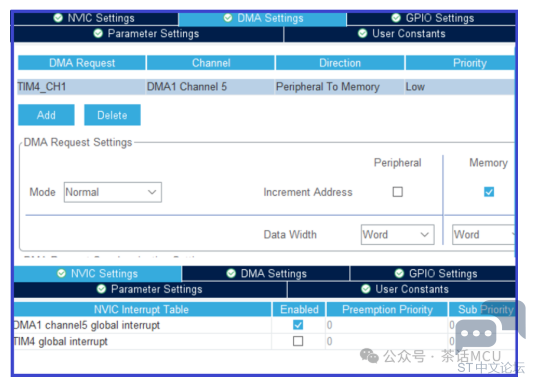Toggle Peripheral increment address checkbox
Screen dimensions: 534x383
(398, 192)
